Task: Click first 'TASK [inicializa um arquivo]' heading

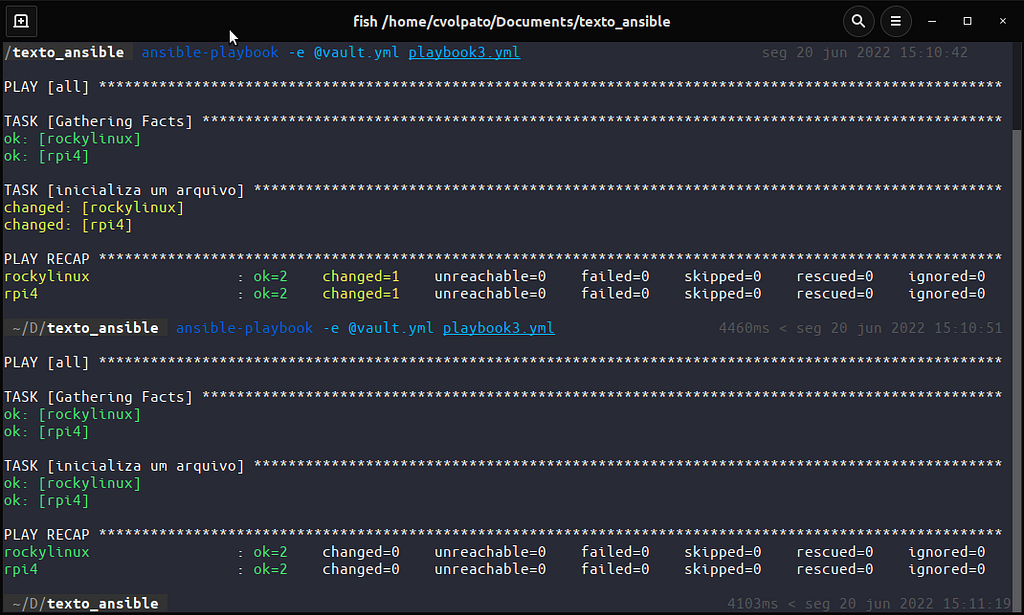Action: click(x=124, y=190)
